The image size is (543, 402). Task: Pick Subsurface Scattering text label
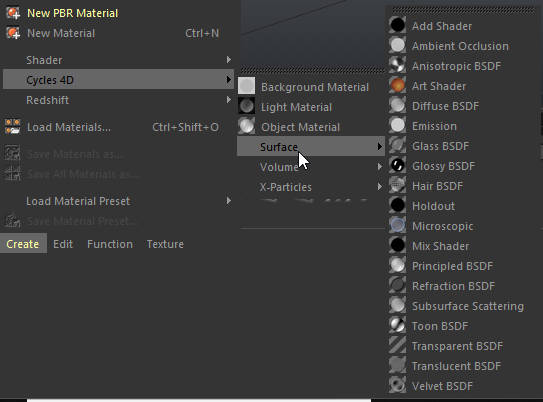point(468,306)
